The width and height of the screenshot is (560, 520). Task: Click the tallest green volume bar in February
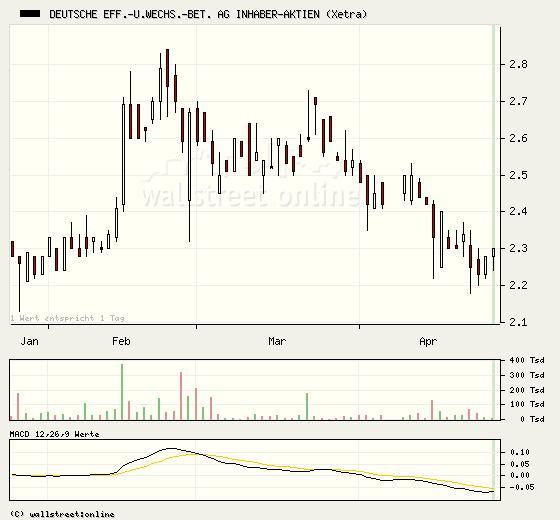(122, 392)
